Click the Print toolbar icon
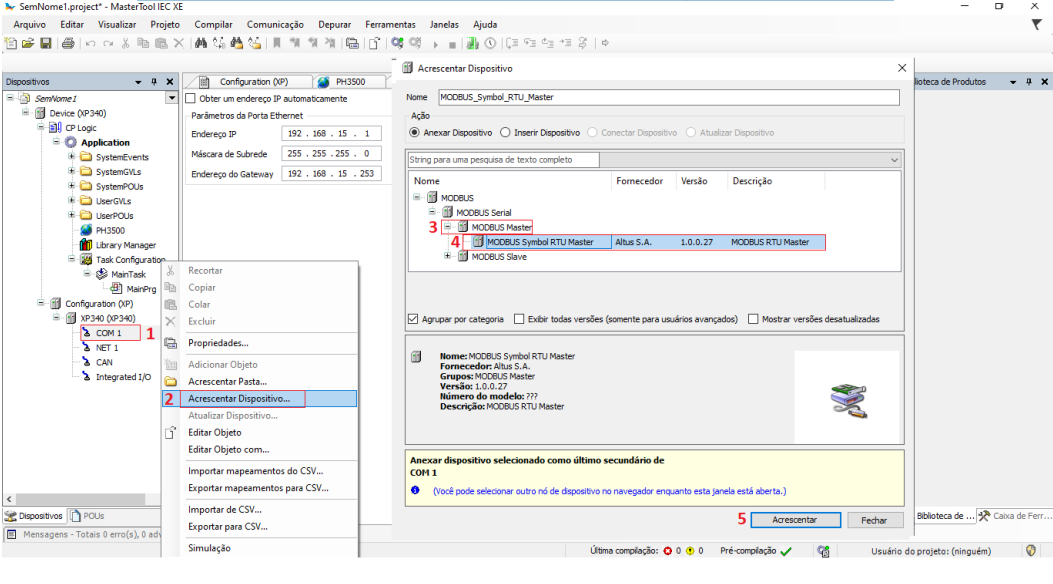 67,43
